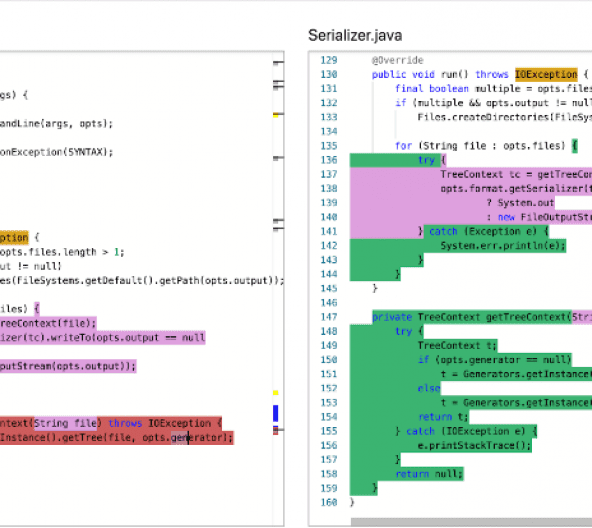
Task: Click the horizontal scrollbar under the right code pane
Action: (471, 522)
